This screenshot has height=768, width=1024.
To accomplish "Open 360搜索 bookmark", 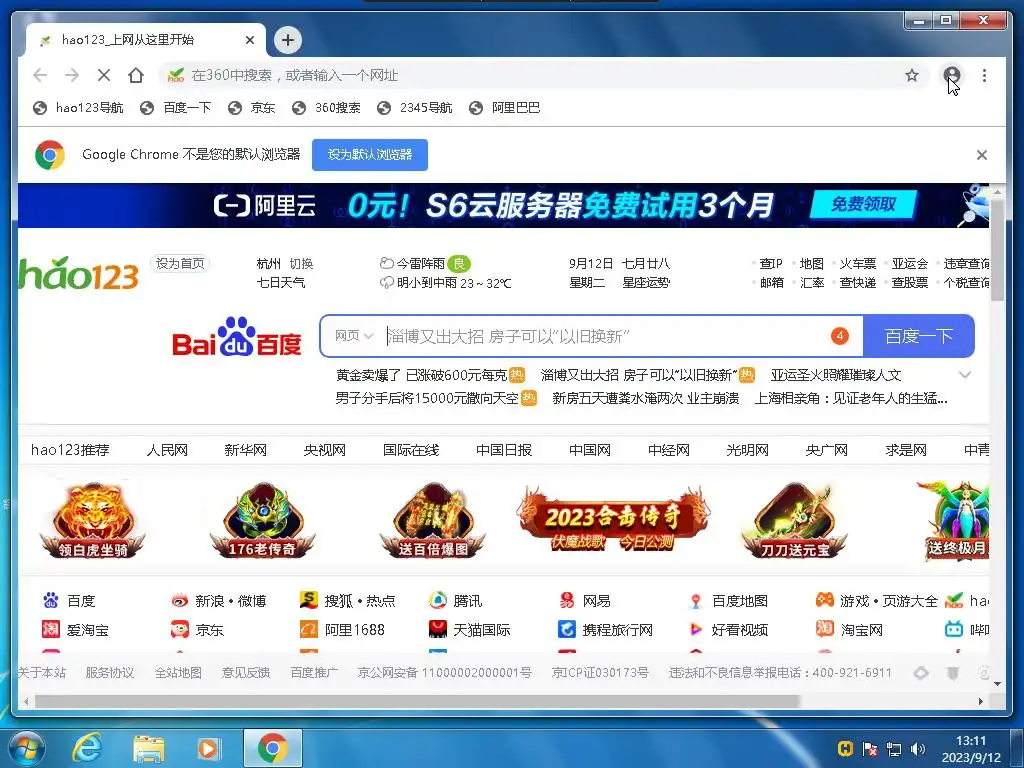I will pos(327,108).
